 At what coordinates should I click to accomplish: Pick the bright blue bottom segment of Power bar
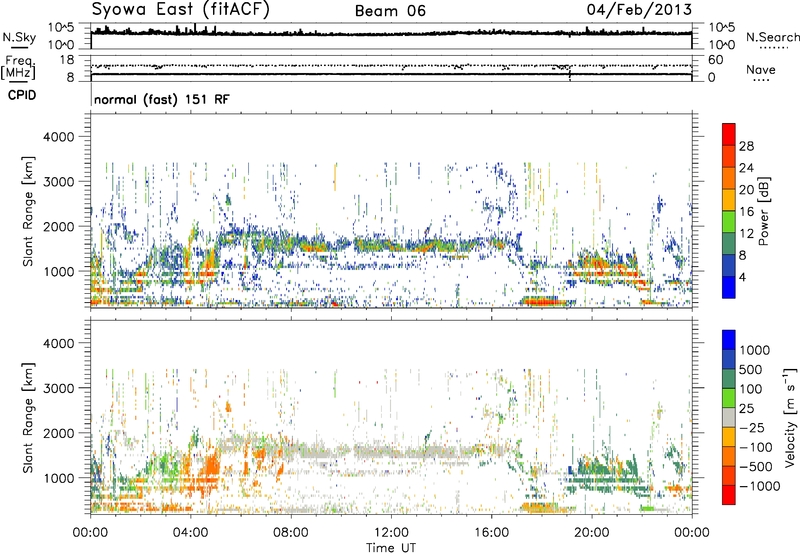click(x=729, y=287)
